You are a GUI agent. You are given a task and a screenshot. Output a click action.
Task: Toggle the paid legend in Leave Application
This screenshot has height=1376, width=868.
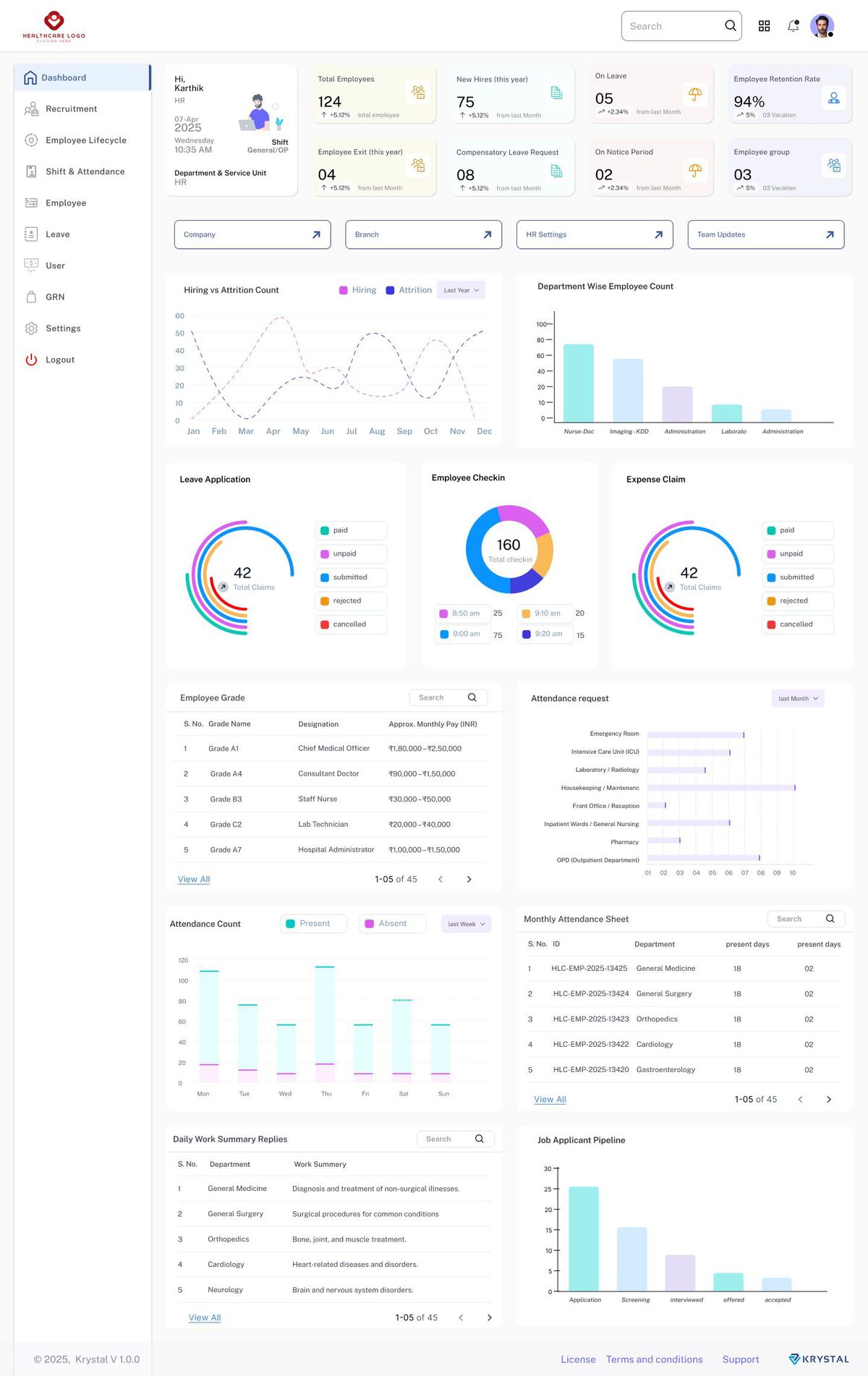(351, 530)
